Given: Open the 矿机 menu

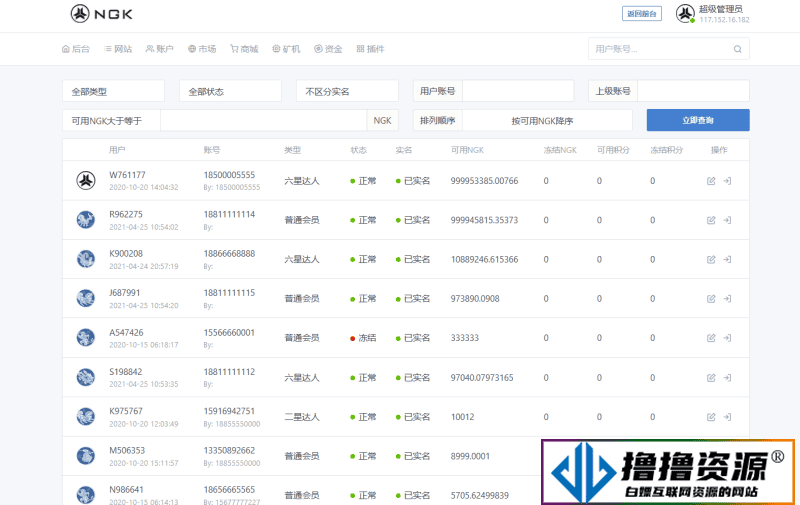Looking at the screenshot, I should [286, 49].
